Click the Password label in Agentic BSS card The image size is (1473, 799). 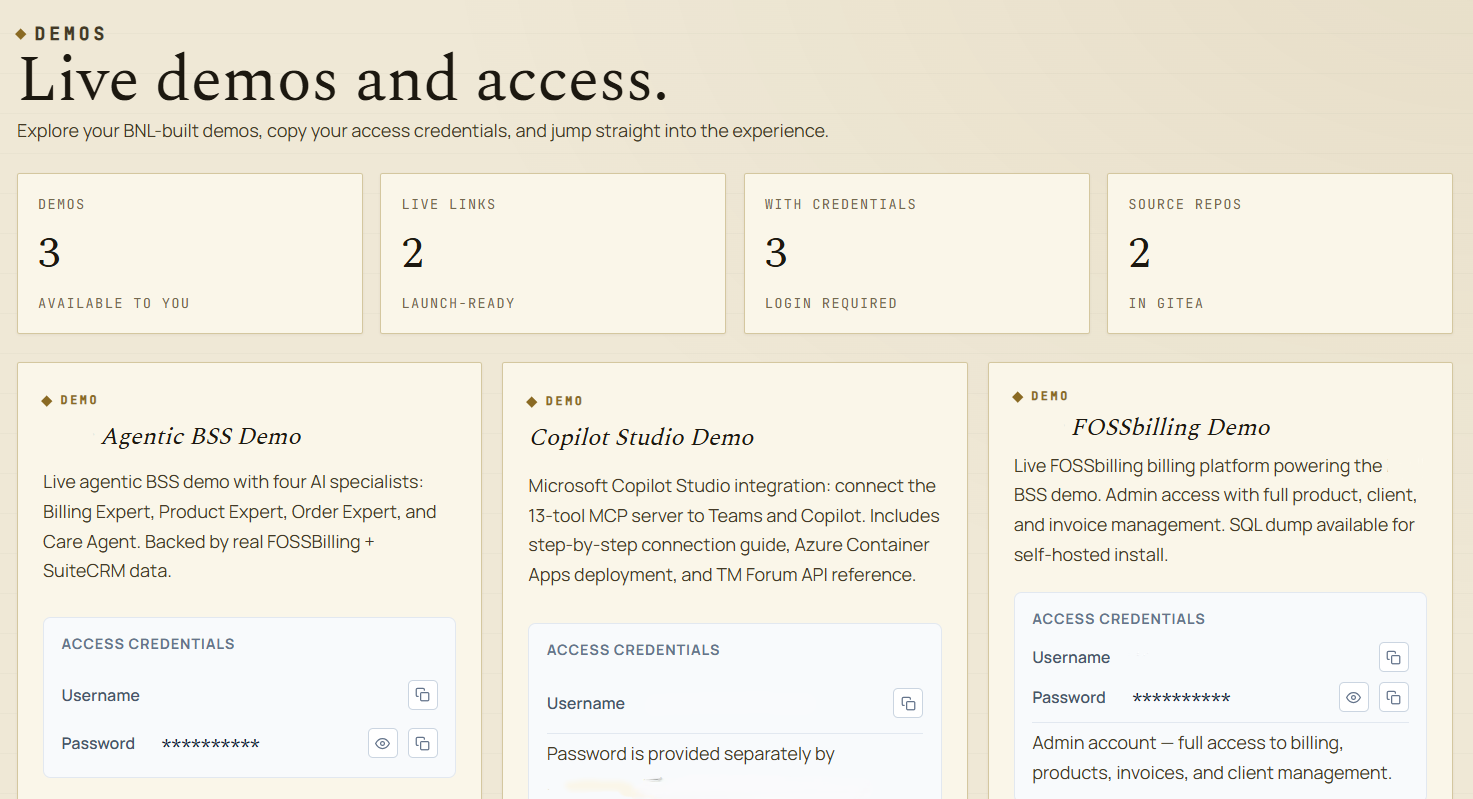click(98, 743)
